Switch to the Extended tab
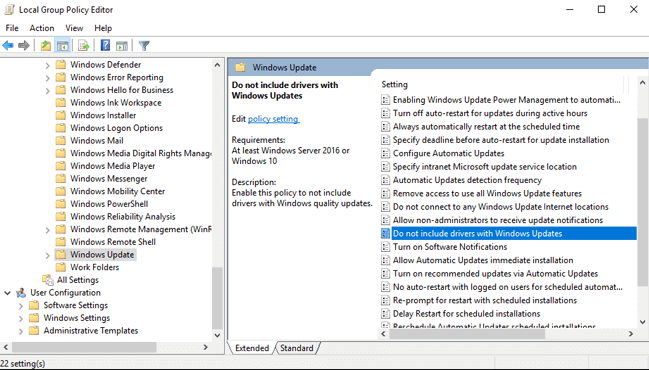Viewport: 649px width, 370px height. click(252, 348)
